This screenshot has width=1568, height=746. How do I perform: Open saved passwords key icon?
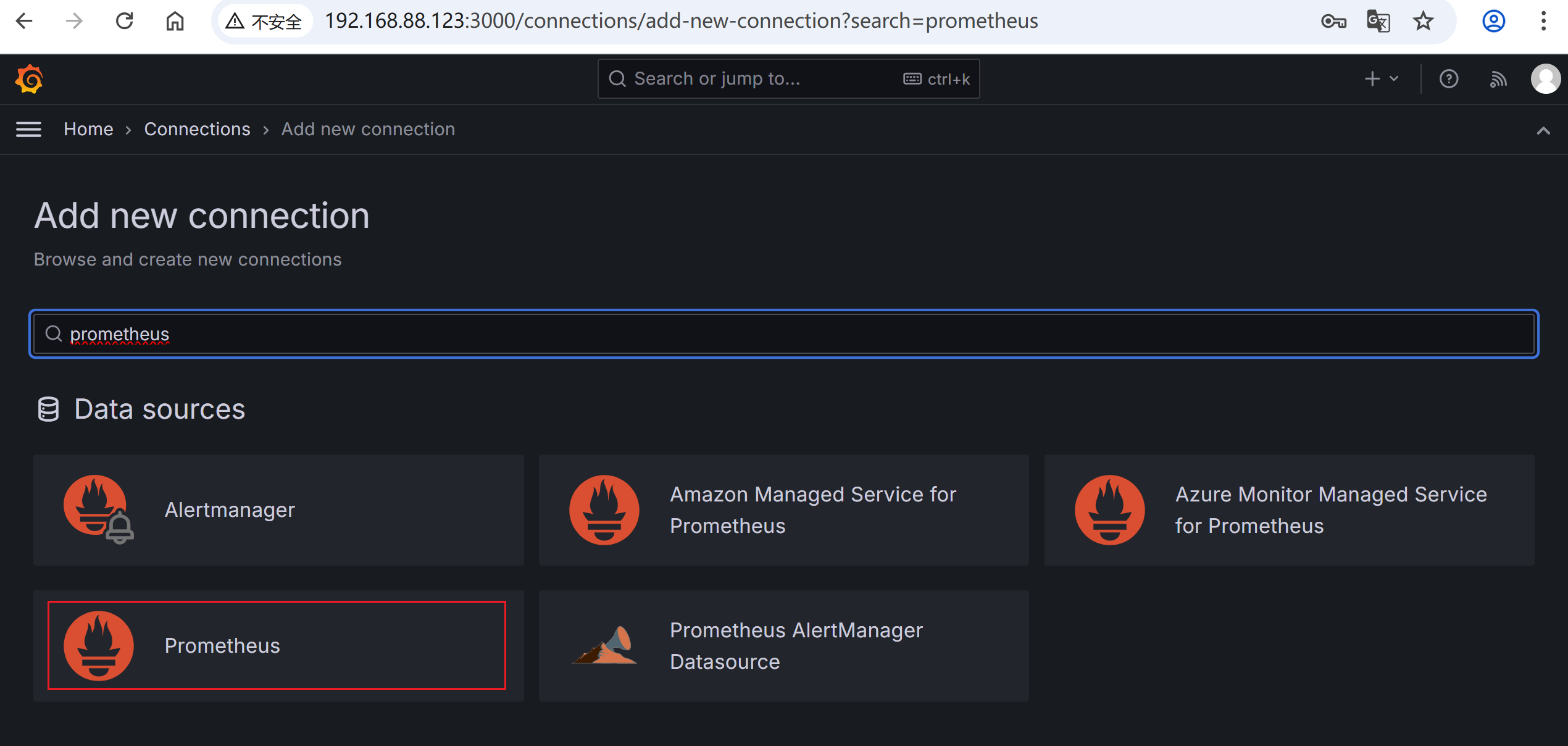(x=1333, y=22)
